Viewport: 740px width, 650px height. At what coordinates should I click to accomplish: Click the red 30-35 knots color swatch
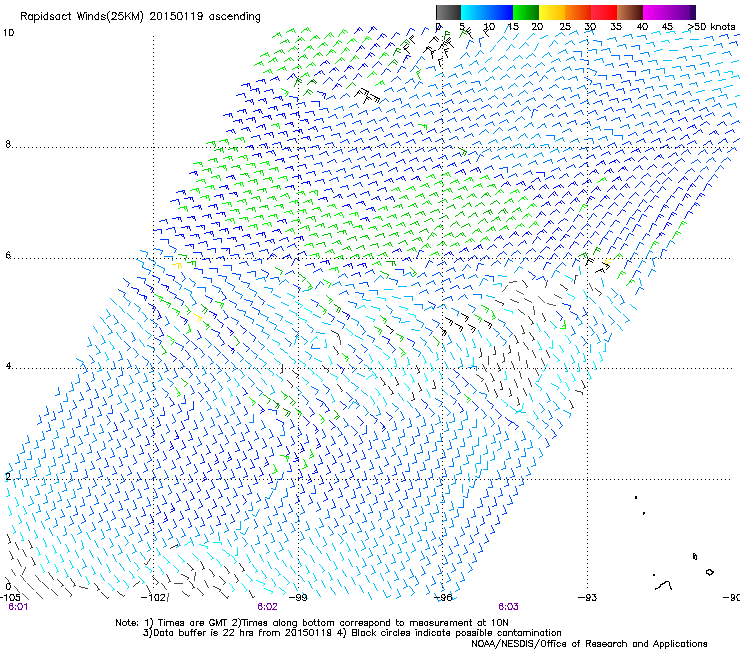(604, 12)
